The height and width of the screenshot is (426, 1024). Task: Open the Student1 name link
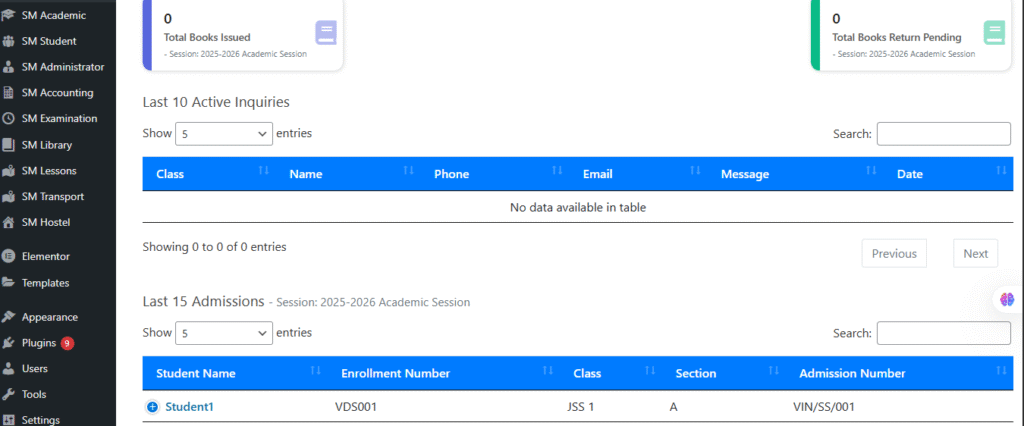(x=189, y=407)
